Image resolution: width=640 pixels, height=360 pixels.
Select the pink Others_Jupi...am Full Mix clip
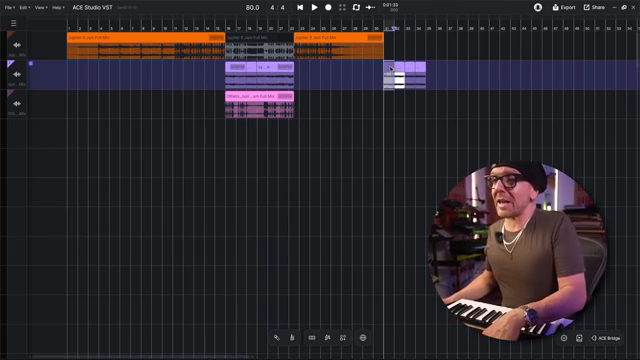(x=259, y=104)
